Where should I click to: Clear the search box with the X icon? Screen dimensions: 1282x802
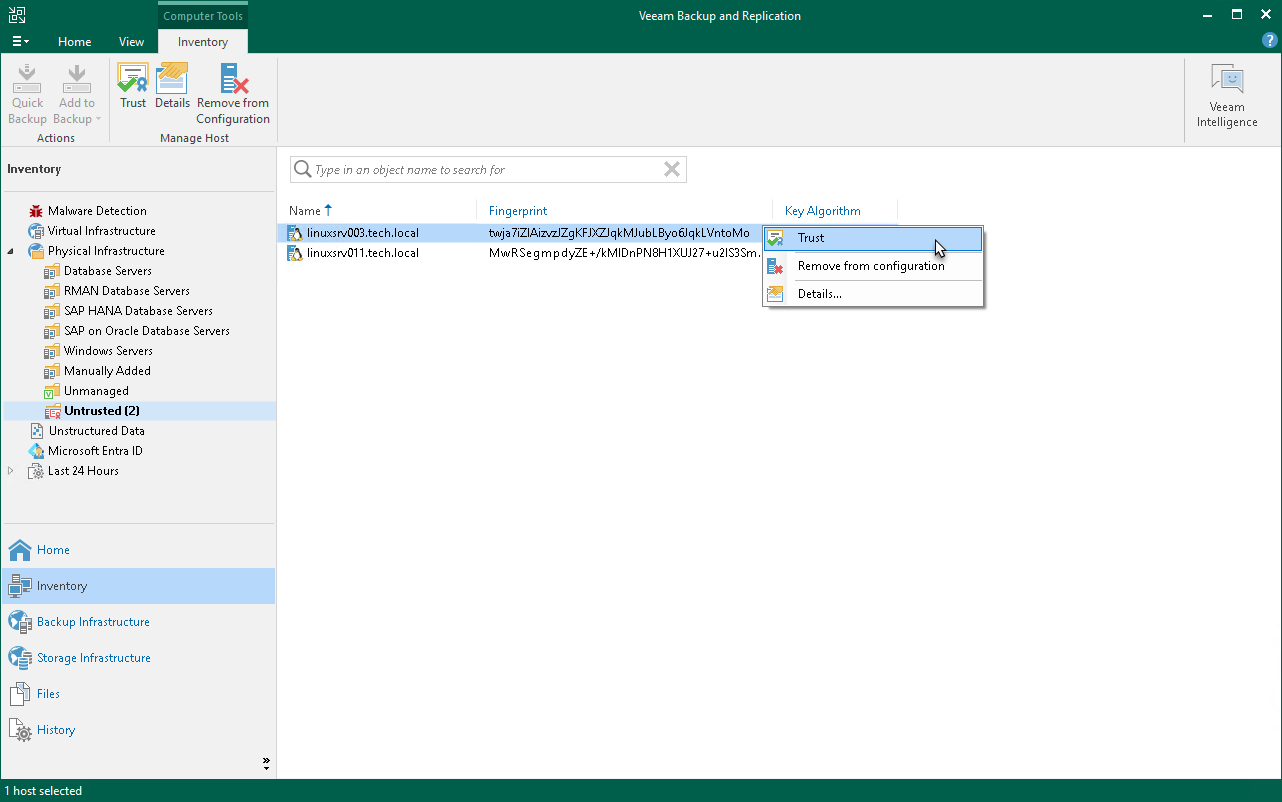[672, 170]
